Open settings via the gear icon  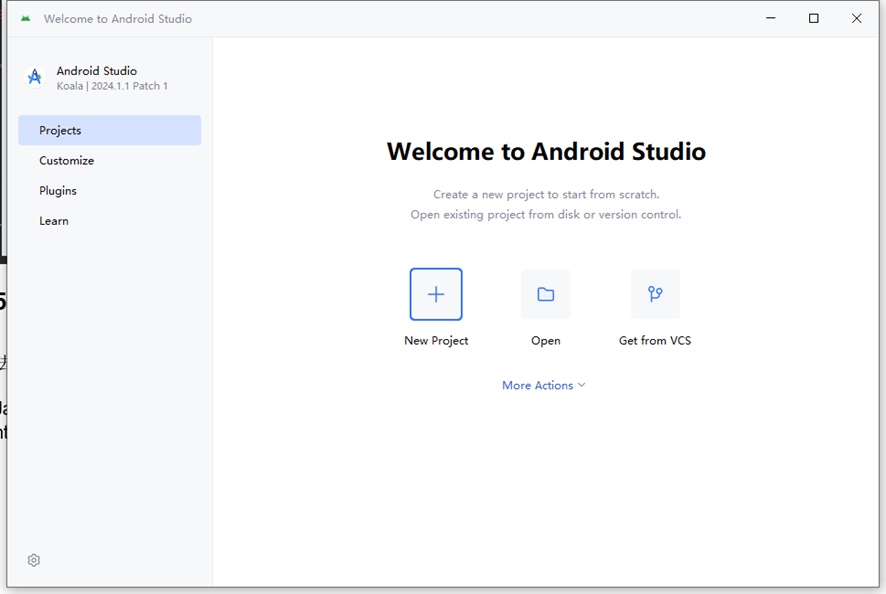pos(34,560)
